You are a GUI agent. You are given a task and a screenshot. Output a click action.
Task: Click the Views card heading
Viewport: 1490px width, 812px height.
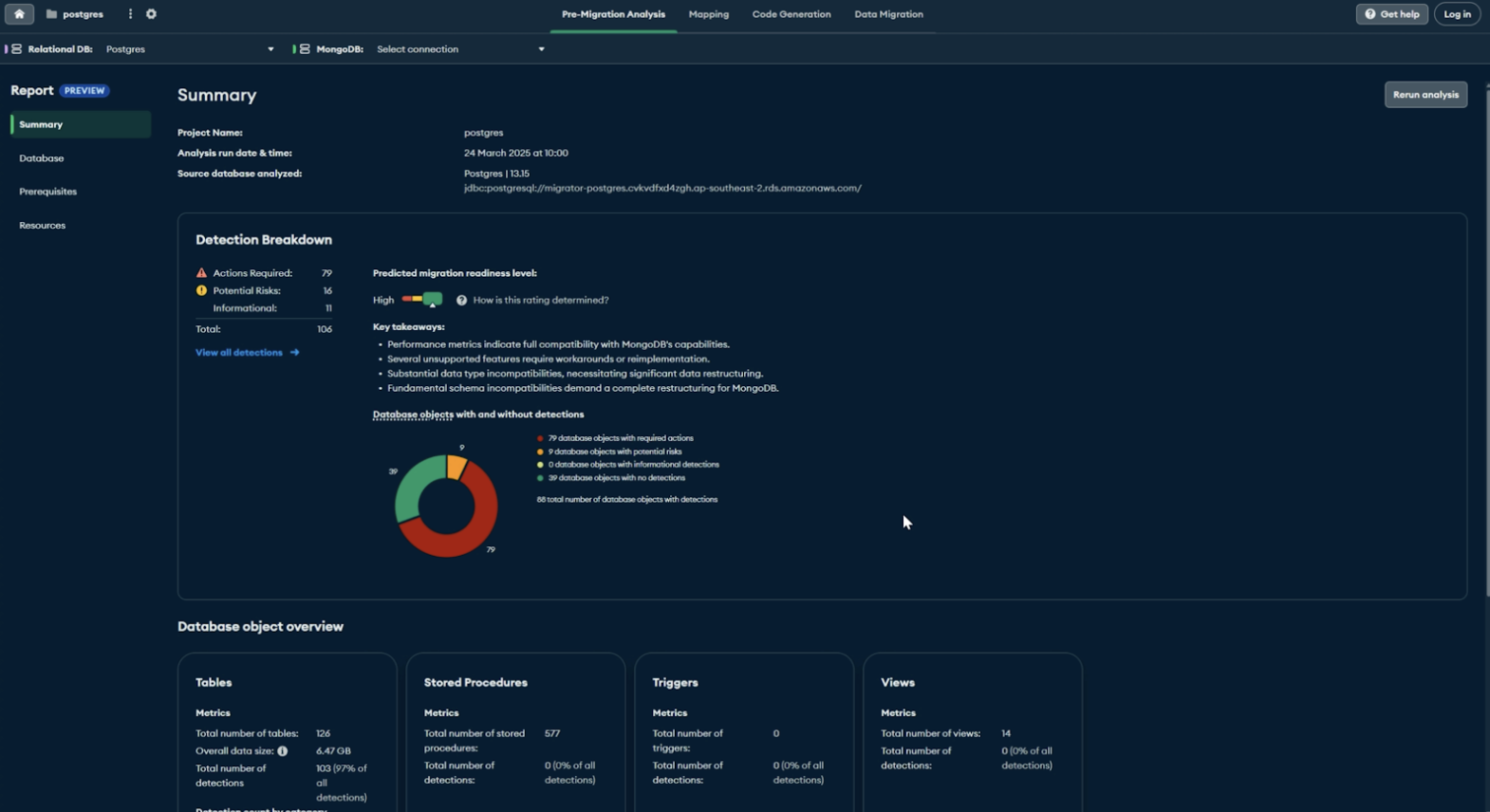click(898, 683)
